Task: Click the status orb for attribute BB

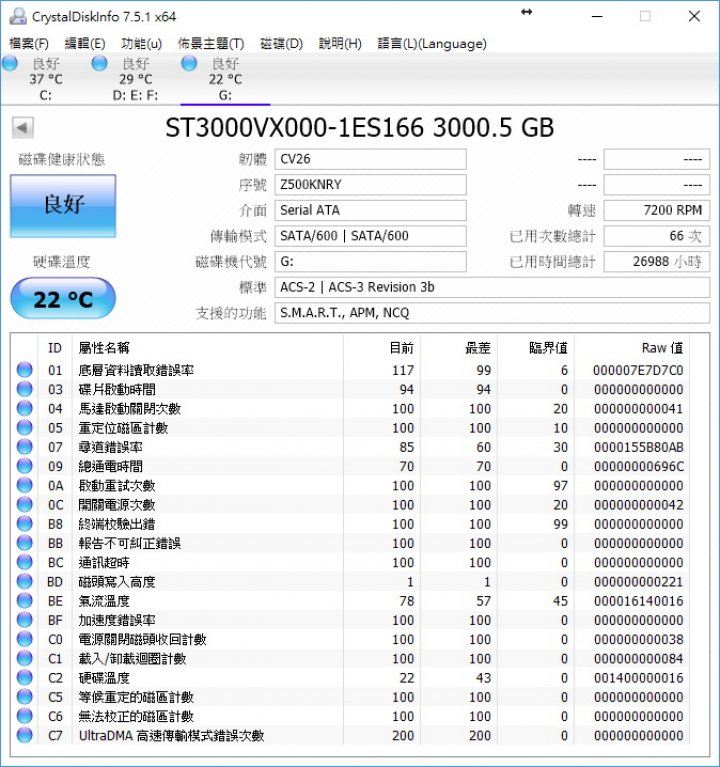Action: pyautogui.click(x=24, y=542)
